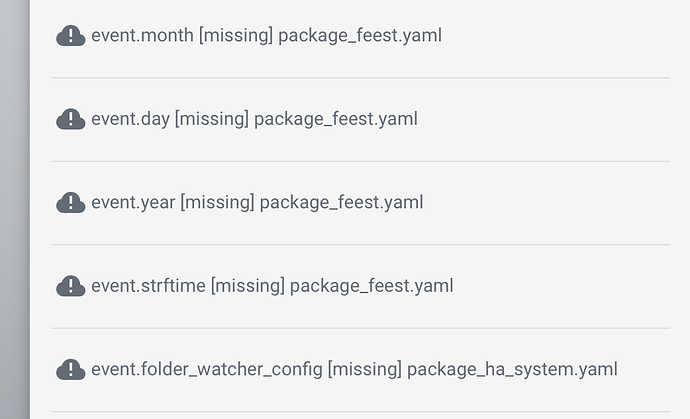690x419 pixels.
Task: Click the [missing] status of event.year
Action: point(218,203)
